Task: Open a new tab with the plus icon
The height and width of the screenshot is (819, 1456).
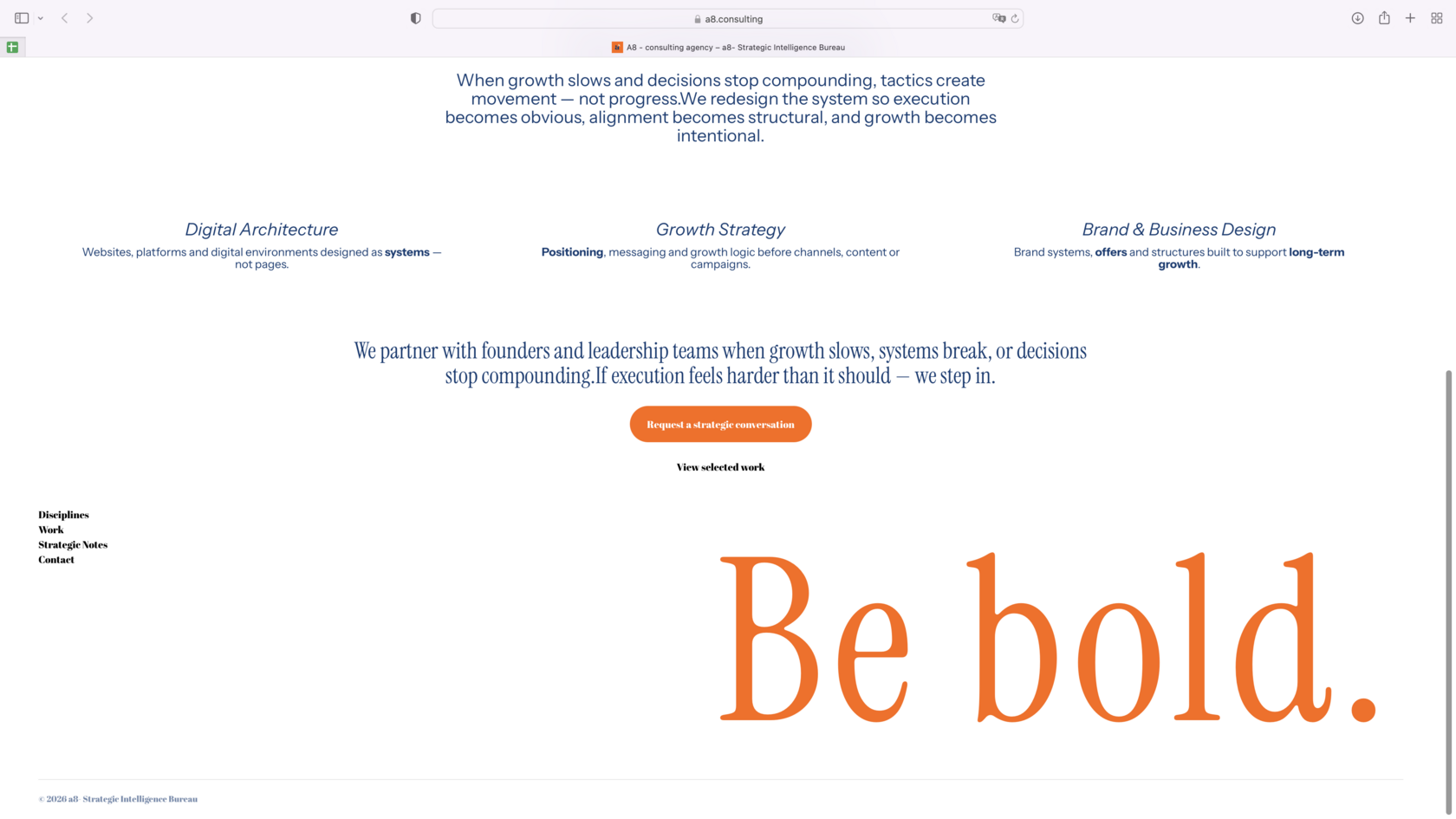Action: (x=1410, y=18)
